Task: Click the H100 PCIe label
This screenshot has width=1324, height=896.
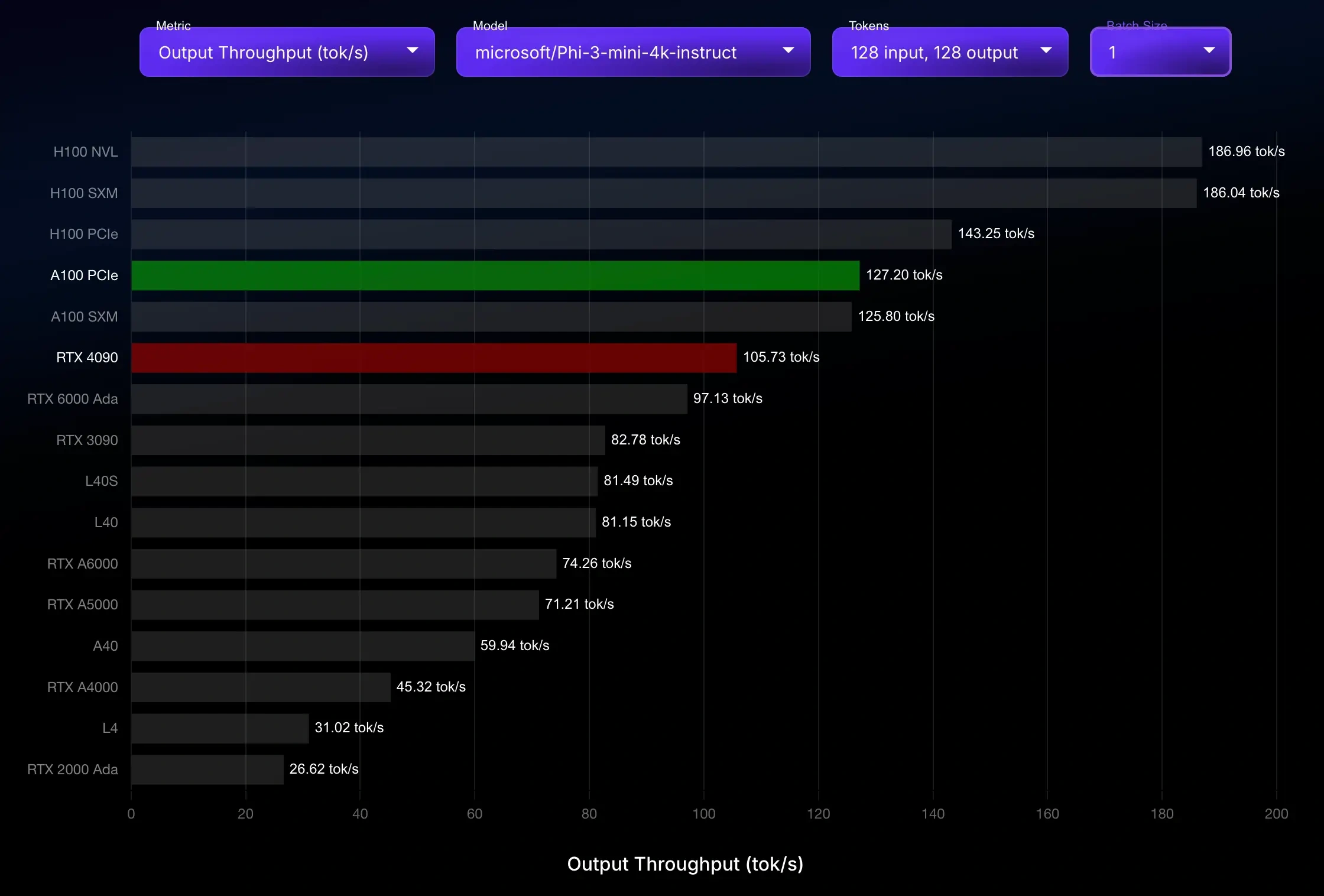Action: click(x=83, y=234)
